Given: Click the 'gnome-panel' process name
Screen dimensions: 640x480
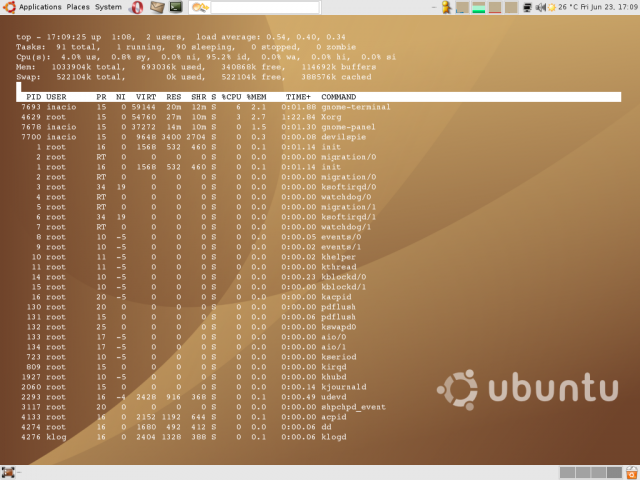Looking at the screenshot, I should point(348,127).
